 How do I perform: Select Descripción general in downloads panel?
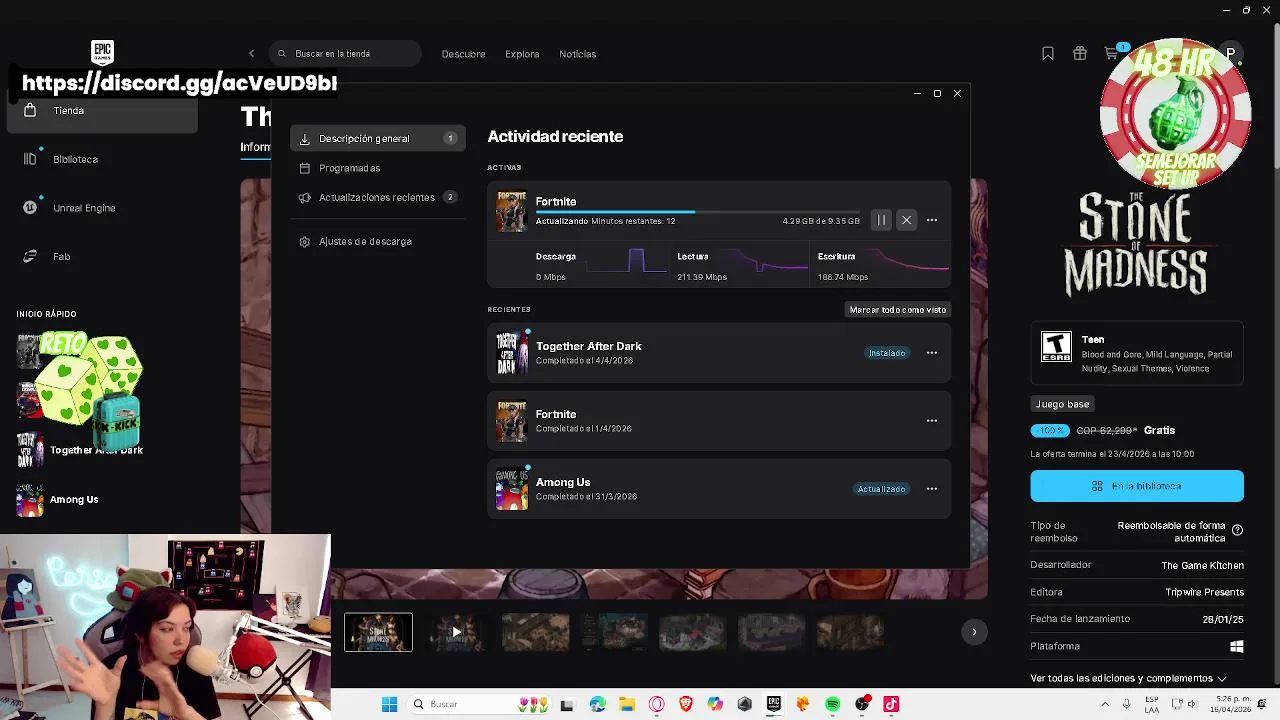(378, 139)
